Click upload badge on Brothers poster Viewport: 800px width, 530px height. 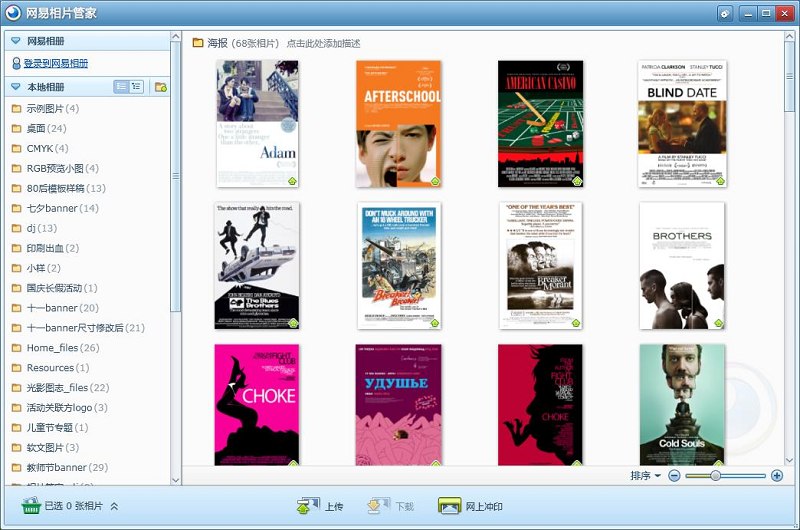click(718, 323)
